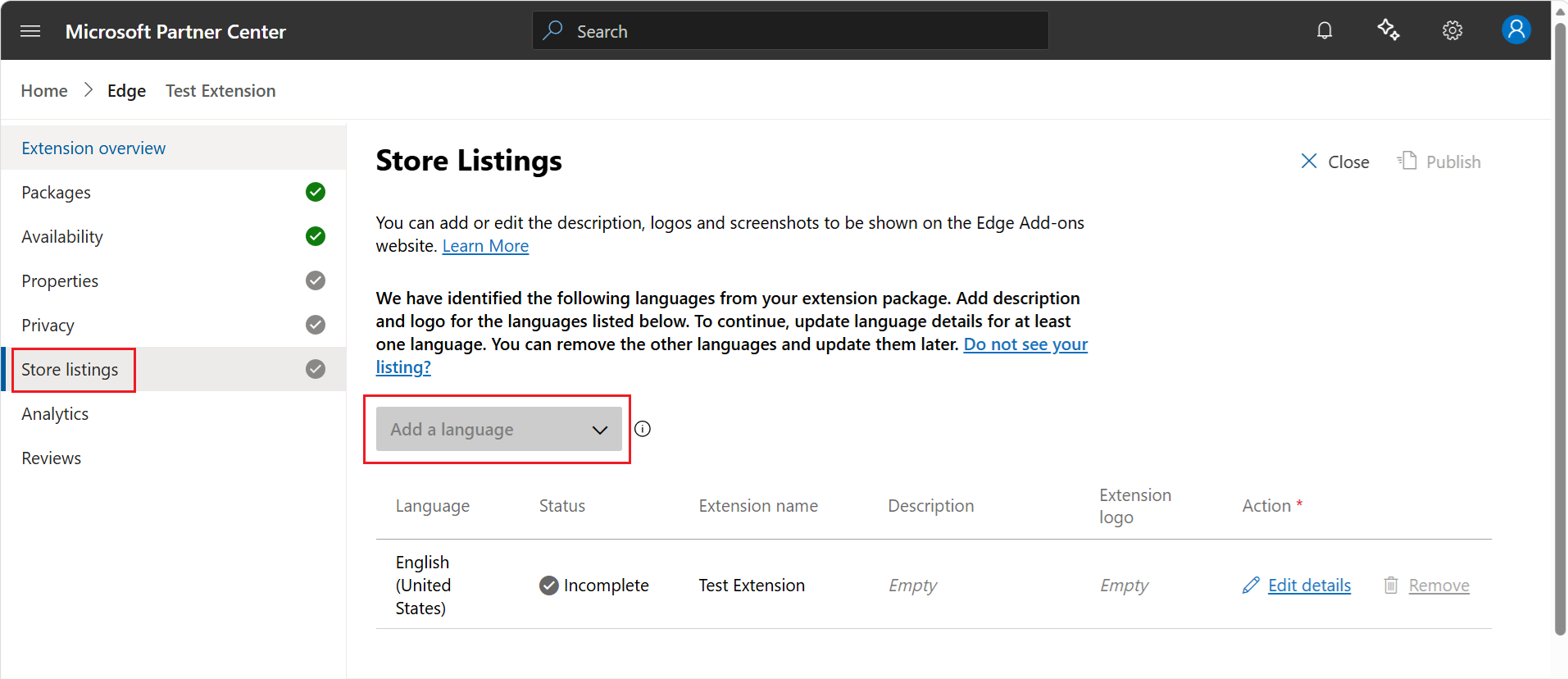Click the Store listings gray checkmark icon
The width and height of the screenshot is (1568, 679).
point(316,369)
